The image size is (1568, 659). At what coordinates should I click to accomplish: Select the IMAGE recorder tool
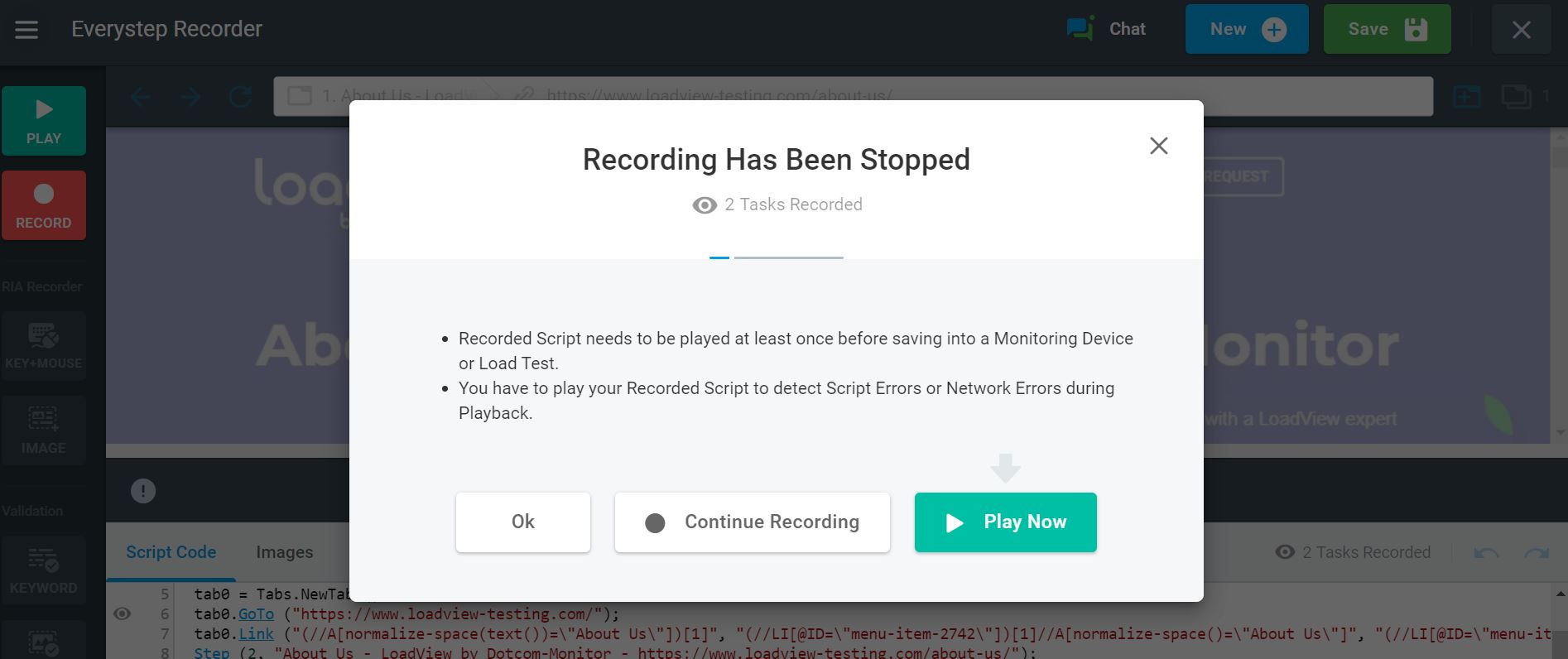point(44,430)
